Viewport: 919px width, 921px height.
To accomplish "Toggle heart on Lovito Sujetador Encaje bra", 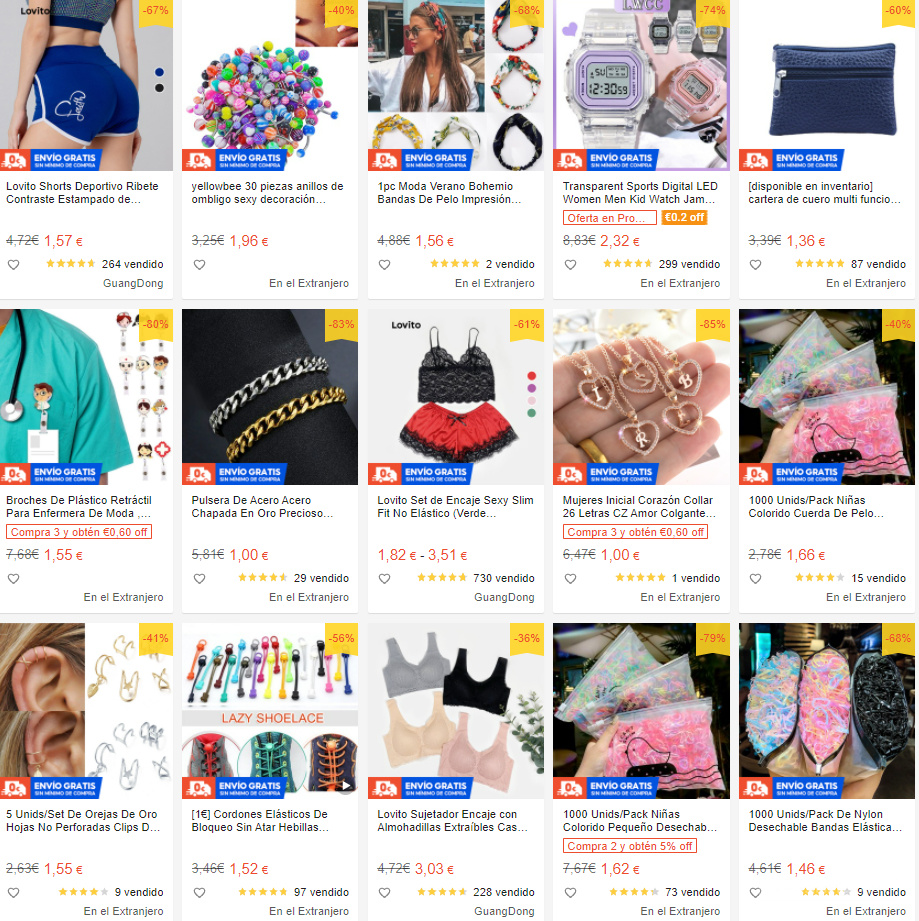I will (385, 893).
